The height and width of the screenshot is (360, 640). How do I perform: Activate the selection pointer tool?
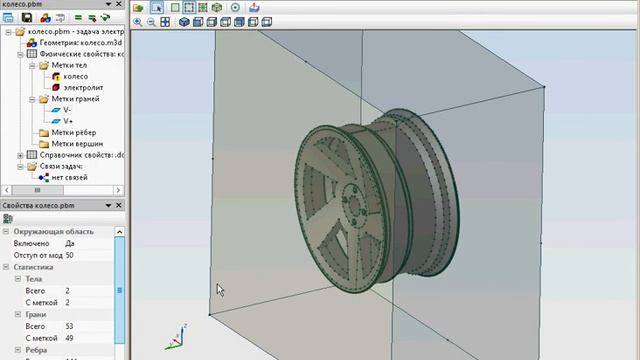pyautogui.click(x=157, y=8)
